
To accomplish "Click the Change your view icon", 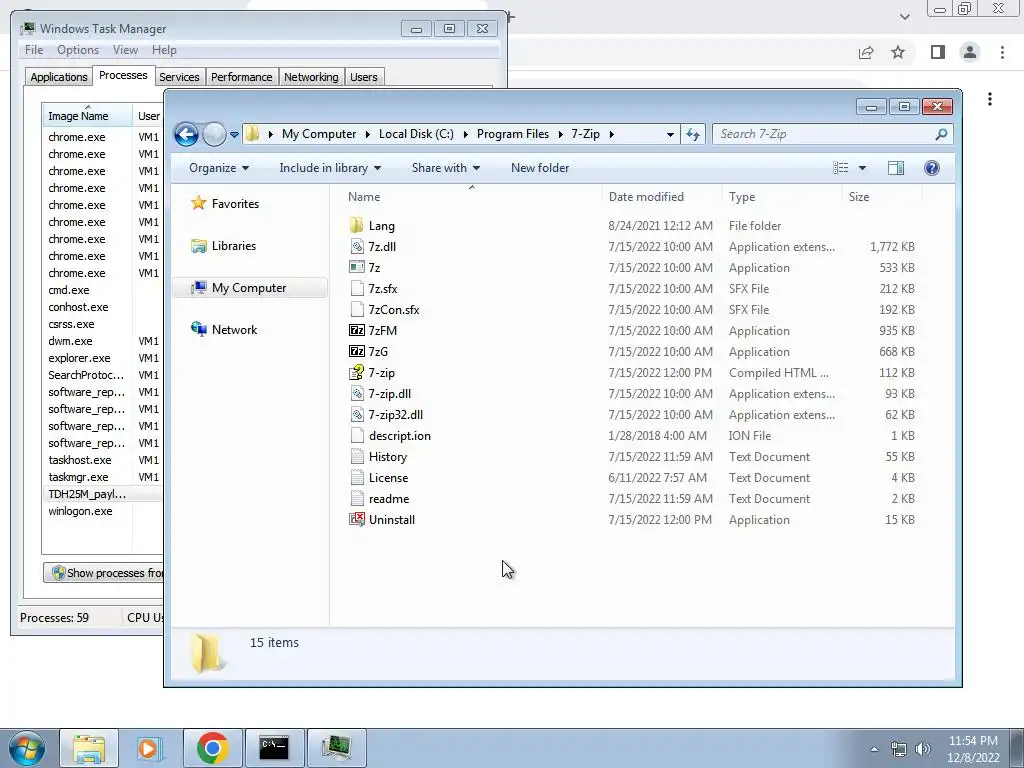I will pyautogui.click(x=840, y=168).
